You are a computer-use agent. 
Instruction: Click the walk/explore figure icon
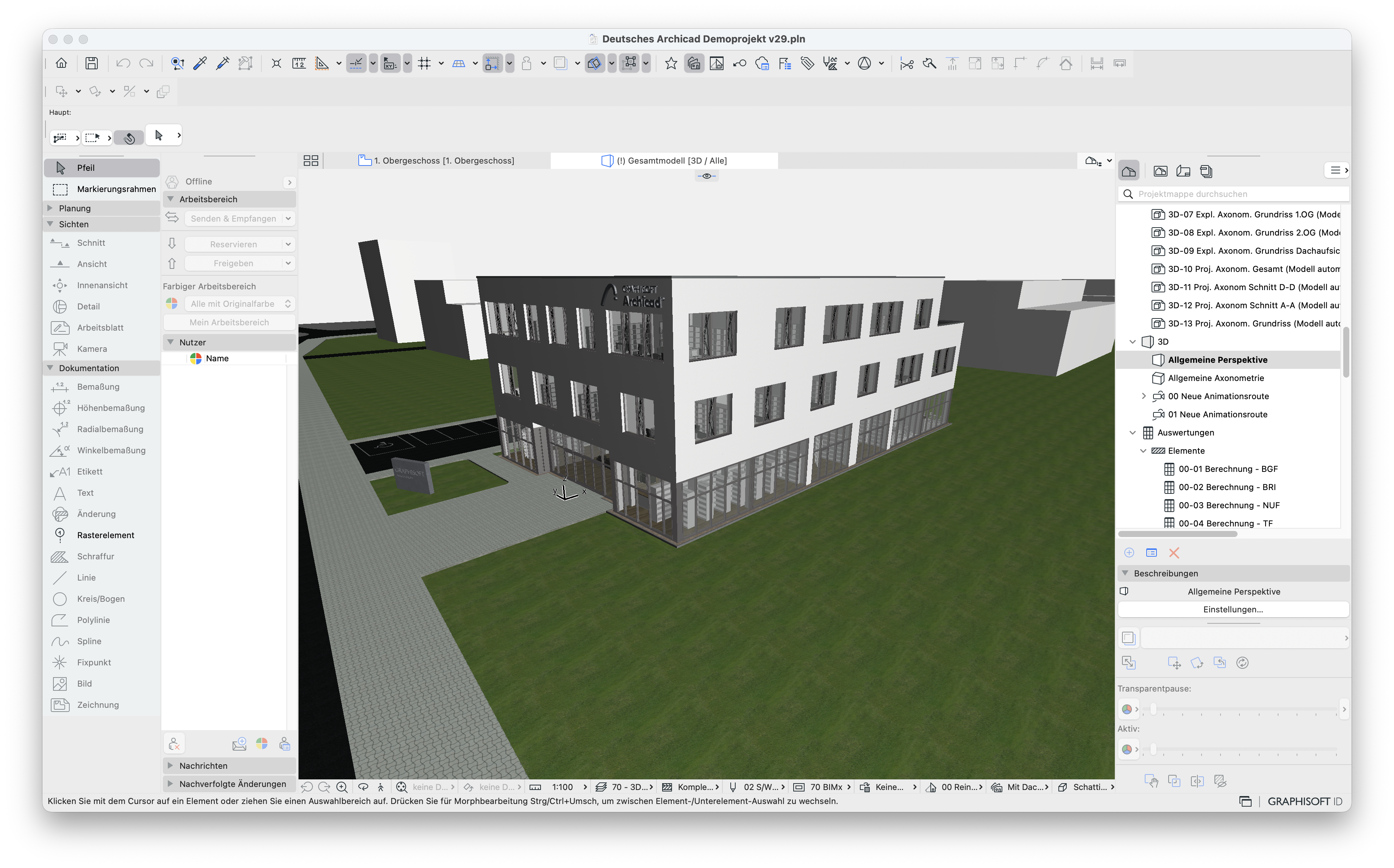coord(381,787)
